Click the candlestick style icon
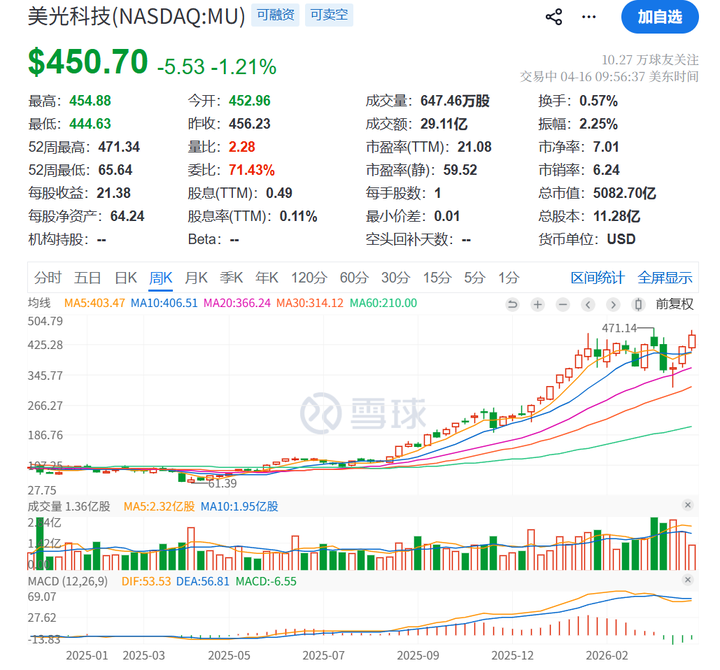Viewport: 720px width, 670px height. (x=638, y=304)
